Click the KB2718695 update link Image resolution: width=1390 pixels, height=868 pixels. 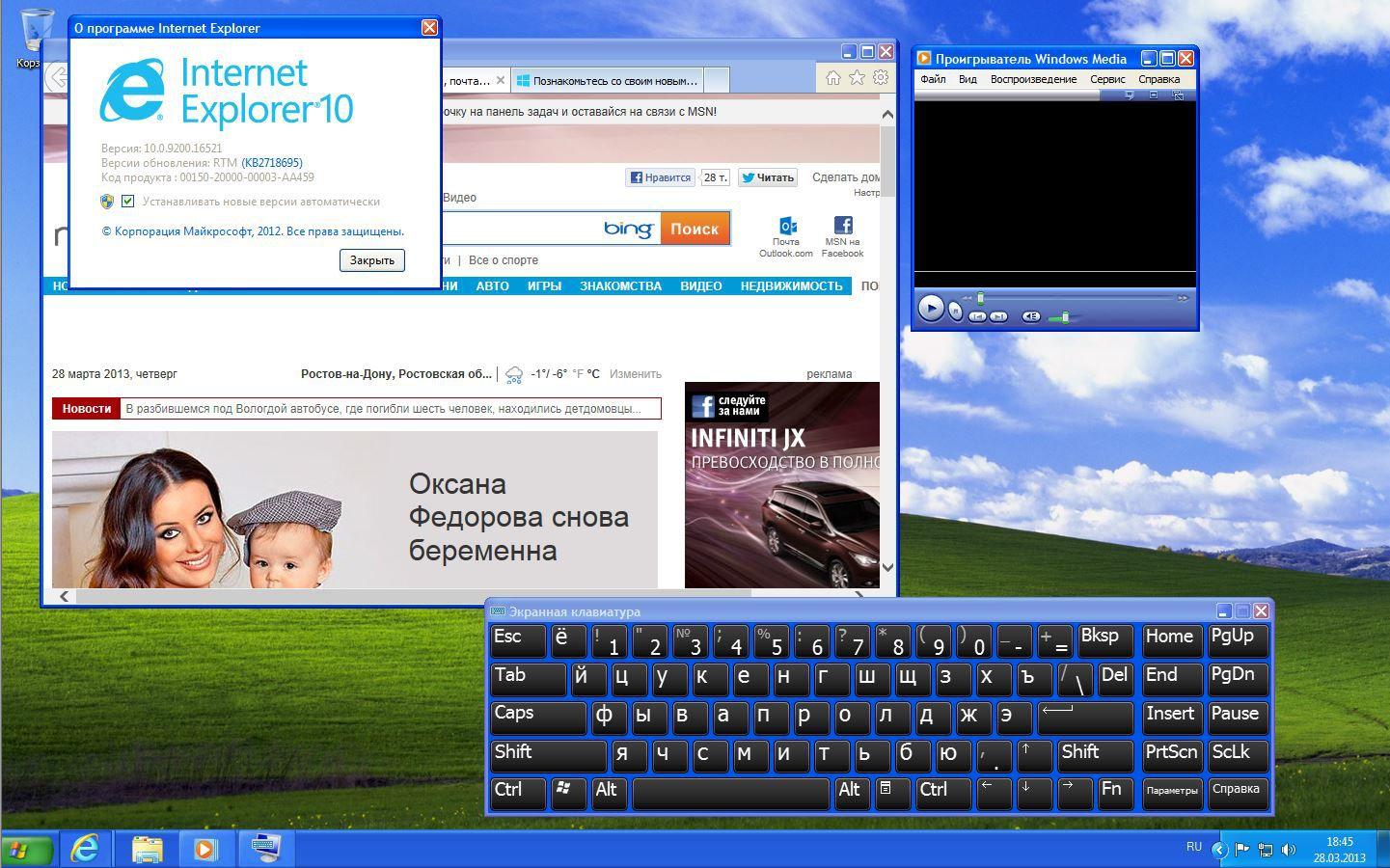point(272,163)
